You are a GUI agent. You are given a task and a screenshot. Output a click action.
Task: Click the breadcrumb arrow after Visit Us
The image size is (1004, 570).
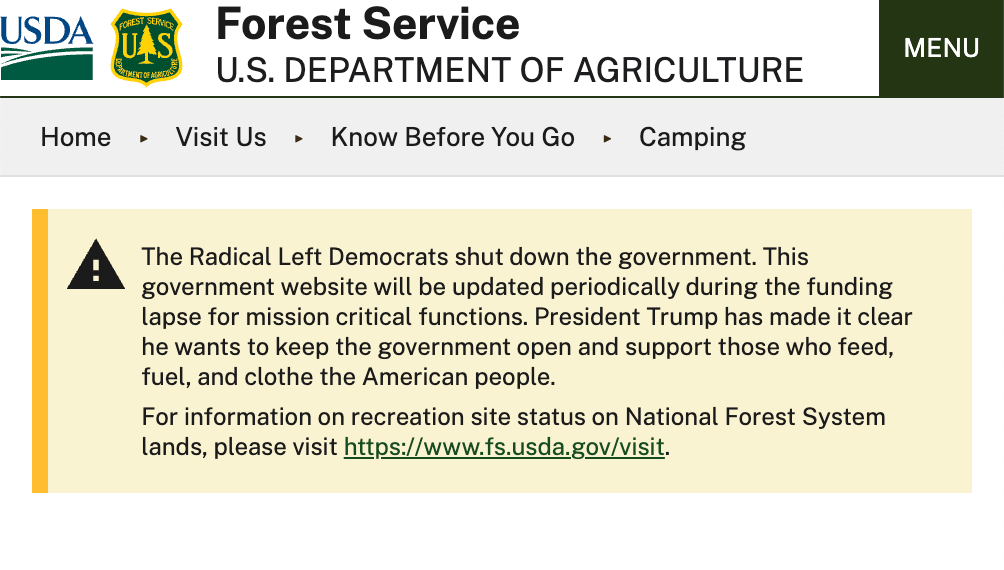[x=299, y=138]
